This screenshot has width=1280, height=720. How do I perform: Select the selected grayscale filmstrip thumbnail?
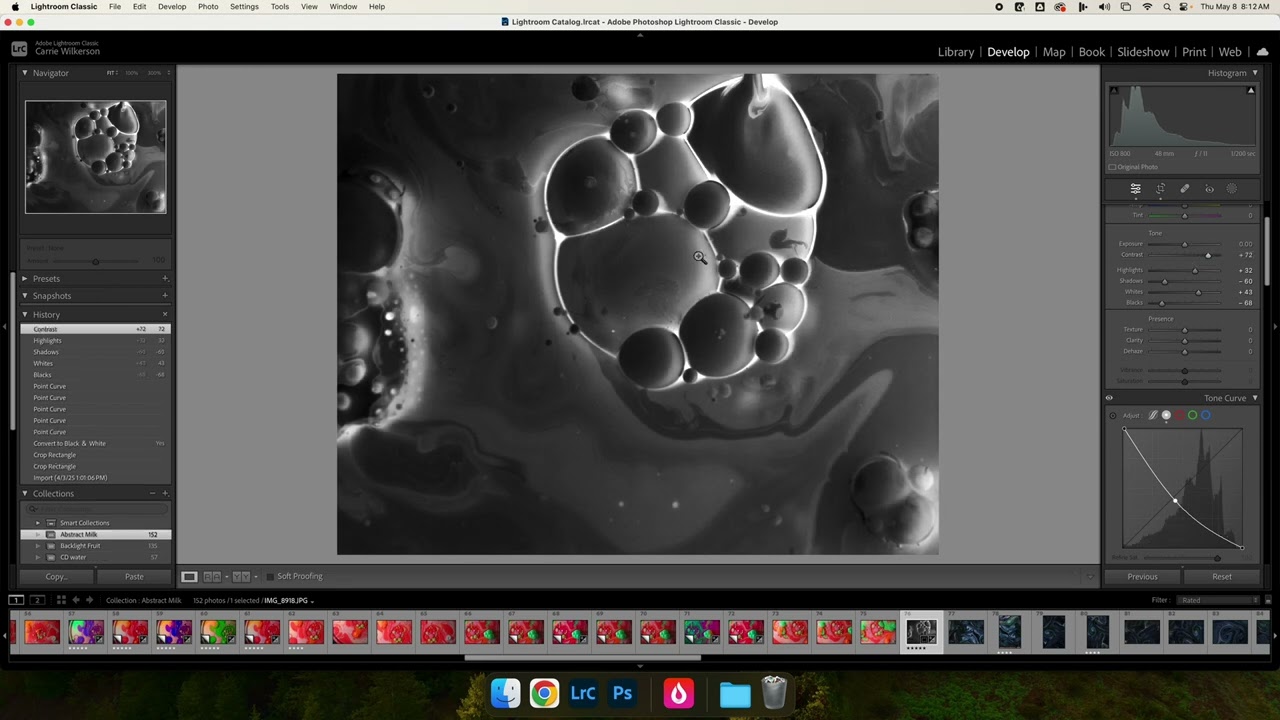(921, 632)
